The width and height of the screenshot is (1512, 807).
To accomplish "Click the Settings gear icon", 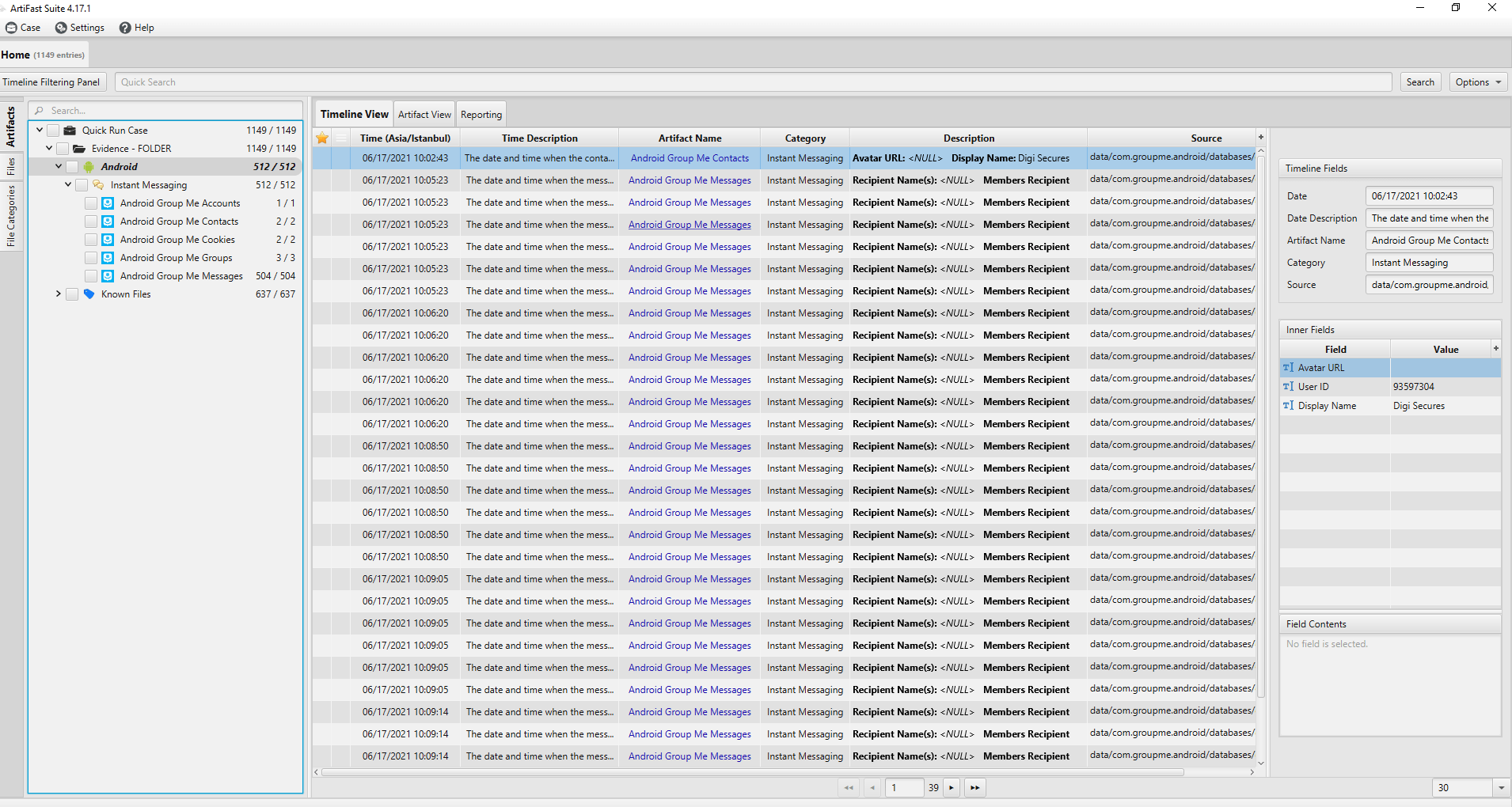I will [61, 28].
